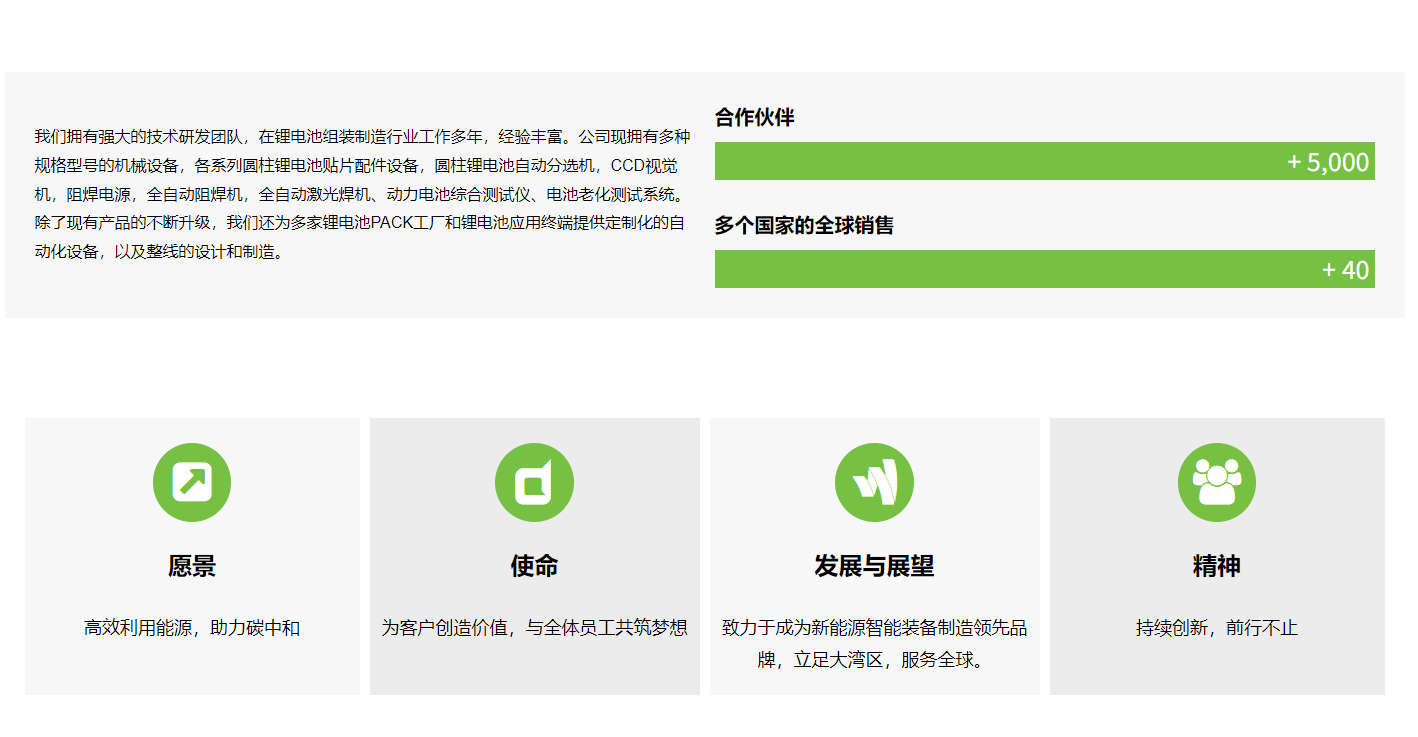Click the arrow icon above 愿景
The height and width of the screenshot is (737, 1418).
tap(192, 482)
